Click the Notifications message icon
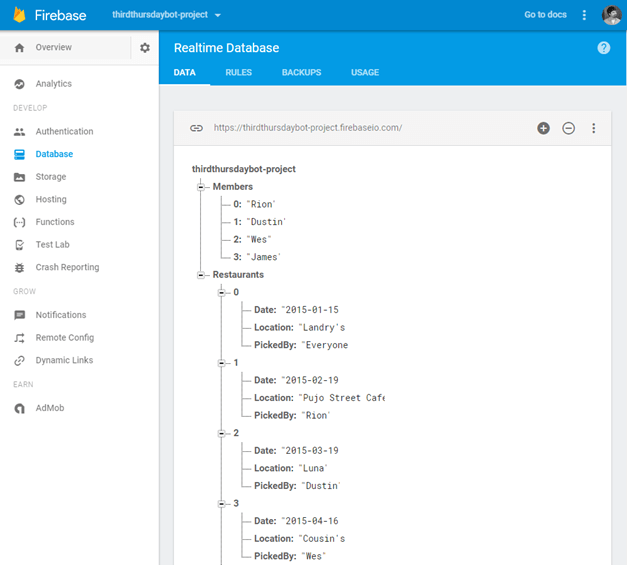627x565 pixels. click(19, 315)
